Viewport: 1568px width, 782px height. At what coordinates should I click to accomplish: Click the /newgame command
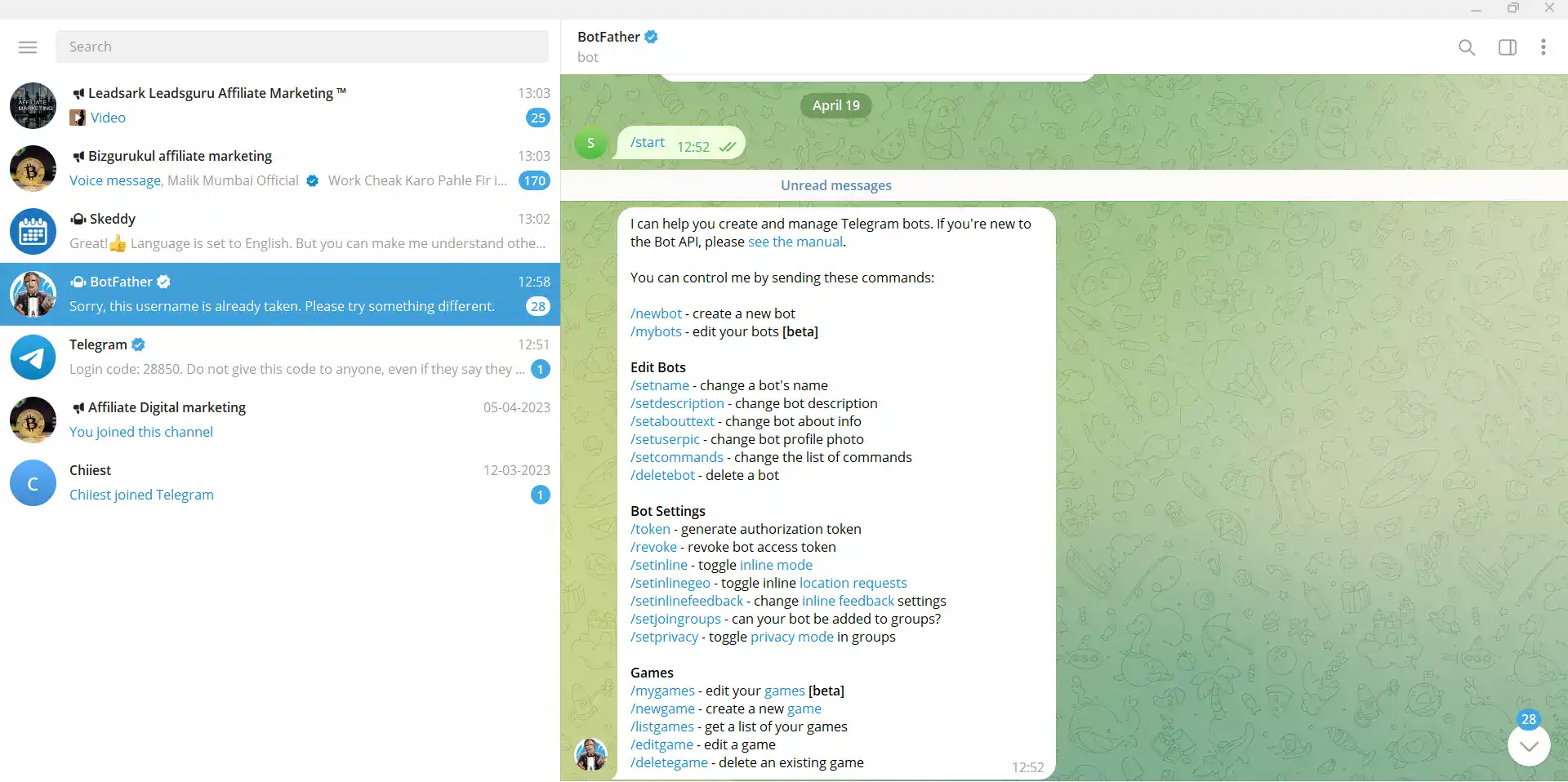coord(662,709)
